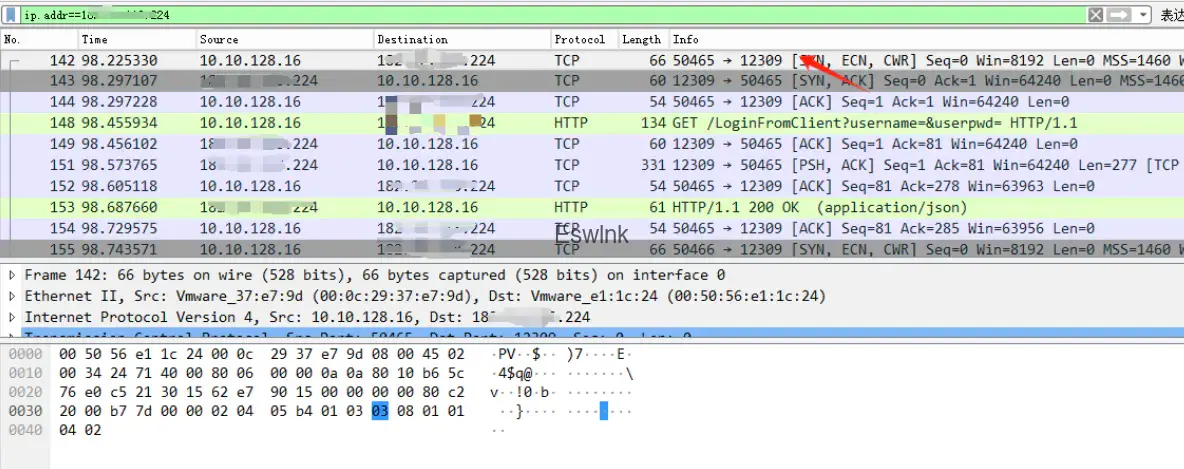
Task: Click the Length column header
Action: point(641,39)
